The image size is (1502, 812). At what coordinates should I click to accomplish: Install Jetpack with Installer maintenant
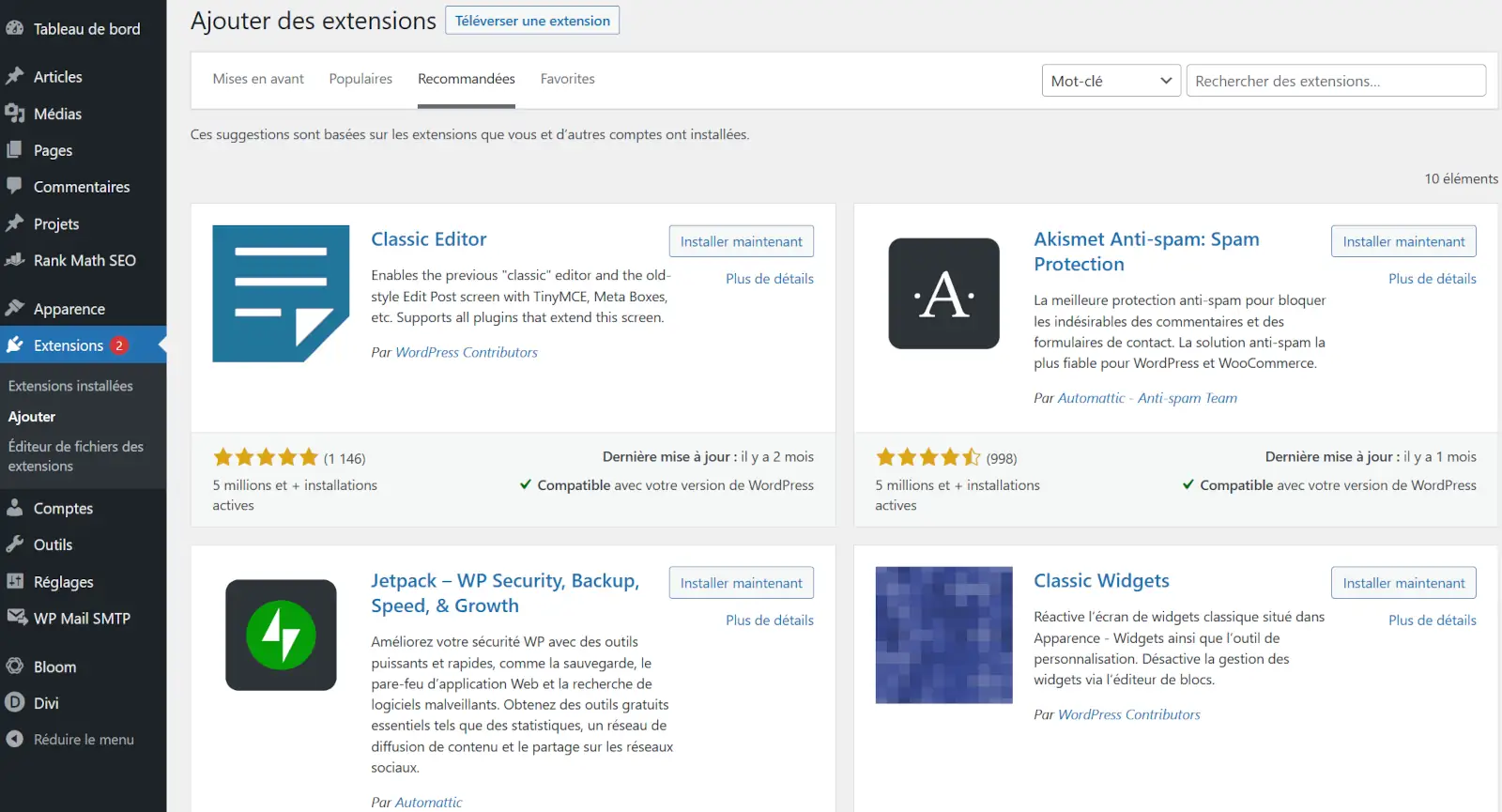[742, 583]
